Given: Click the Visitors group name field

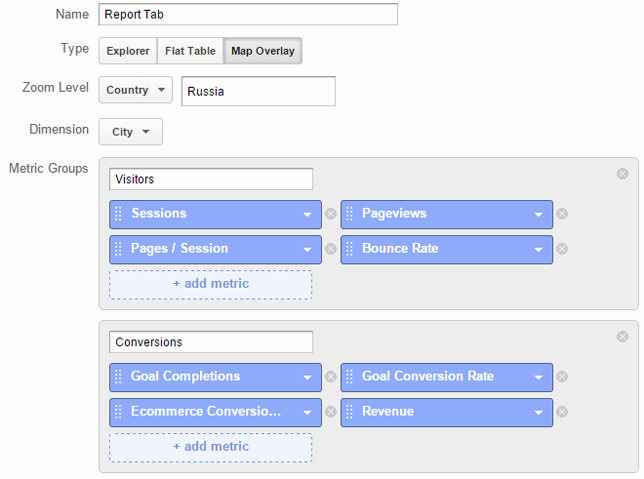Looking at the screenshot, I should point(211,179).
